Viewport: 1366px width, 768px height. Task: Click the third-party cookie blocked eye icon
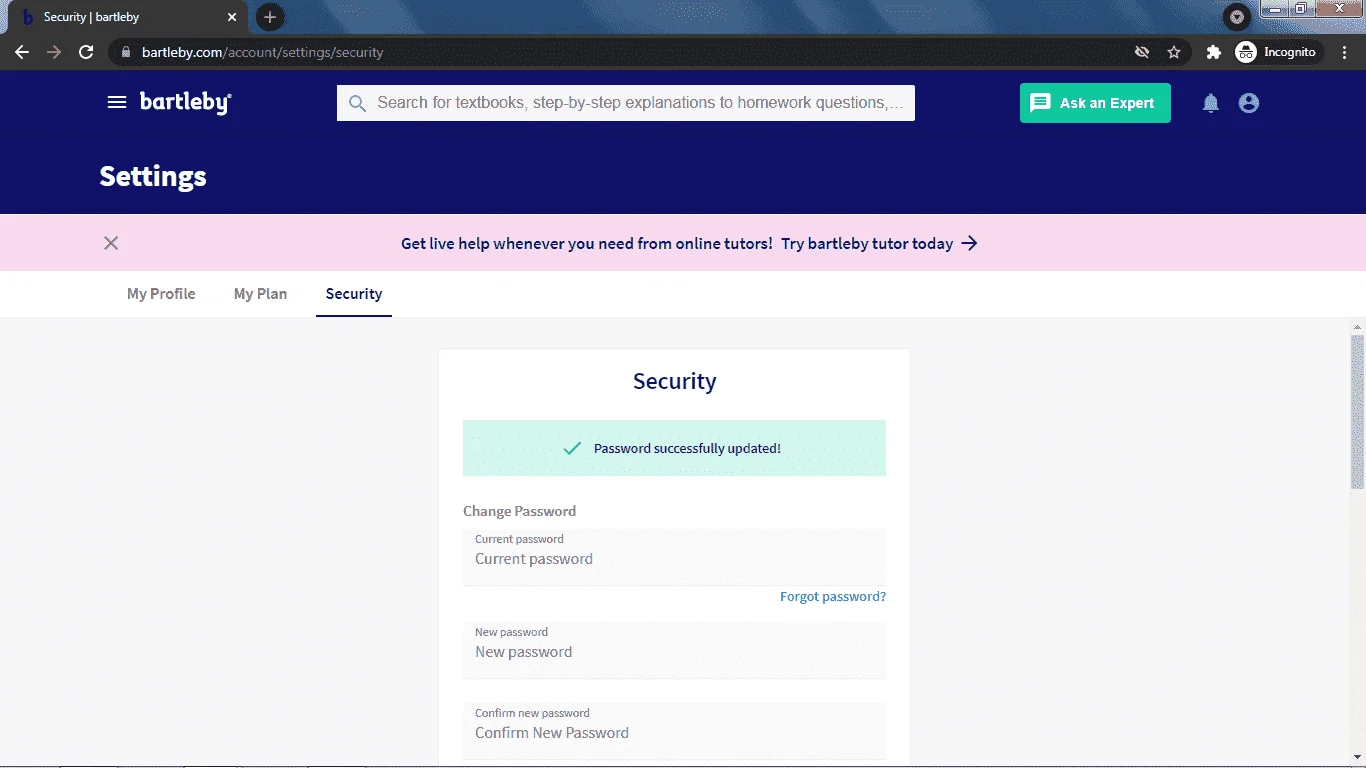pyautogui.click(x=1142, y=52)
